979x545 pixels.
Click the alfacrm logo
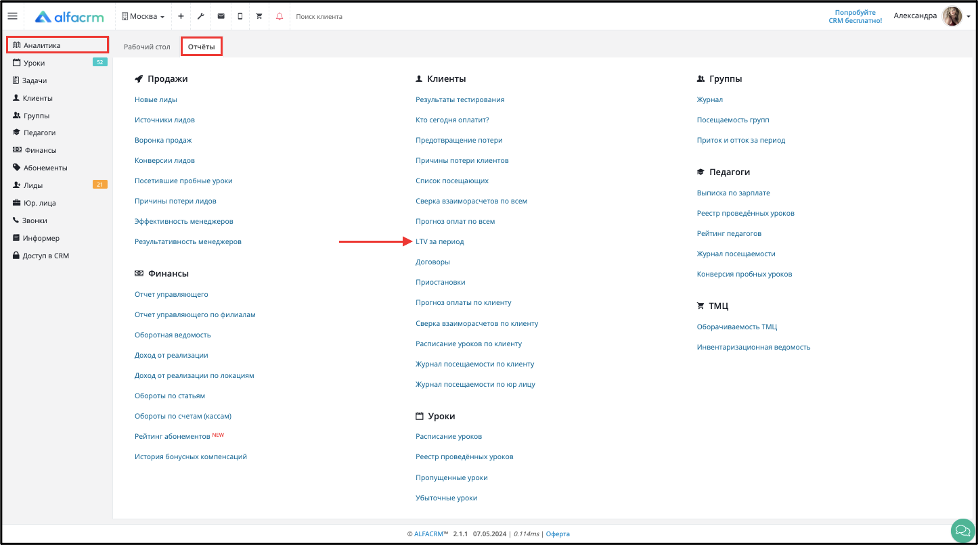pyautogui.click(x=69, y=17)
